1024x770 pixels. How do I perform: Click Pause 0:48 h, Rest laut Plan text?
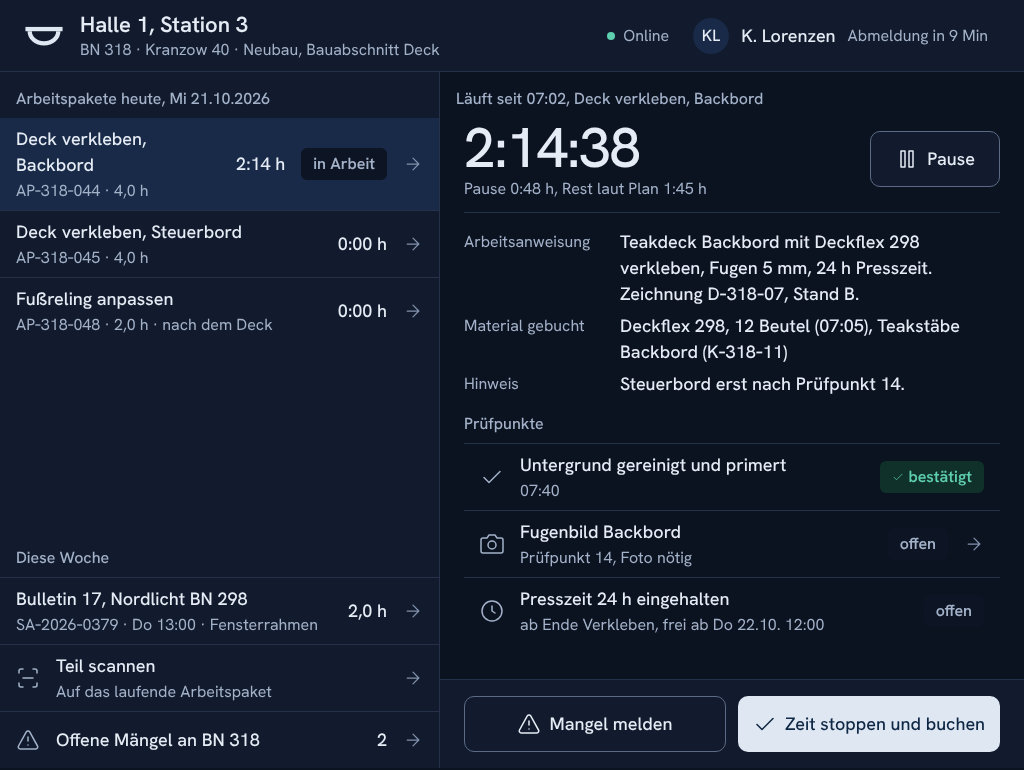tap(585, 189)
